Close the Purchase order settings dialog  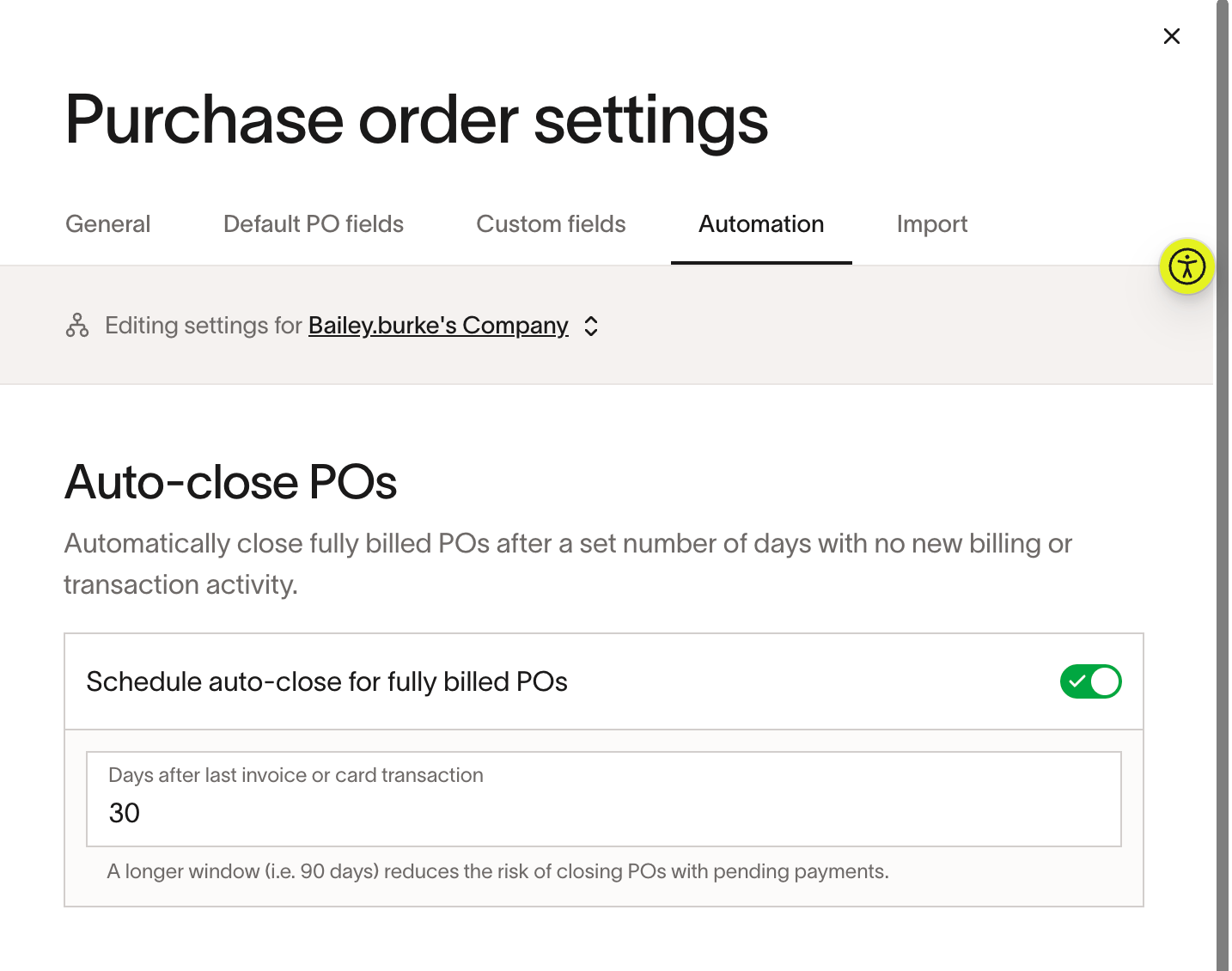click(1171, 36)
